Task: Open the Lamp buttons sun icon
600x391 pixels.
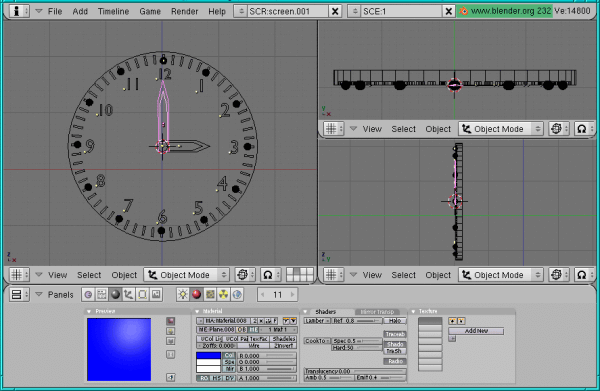Action: [x=183, y=295]
